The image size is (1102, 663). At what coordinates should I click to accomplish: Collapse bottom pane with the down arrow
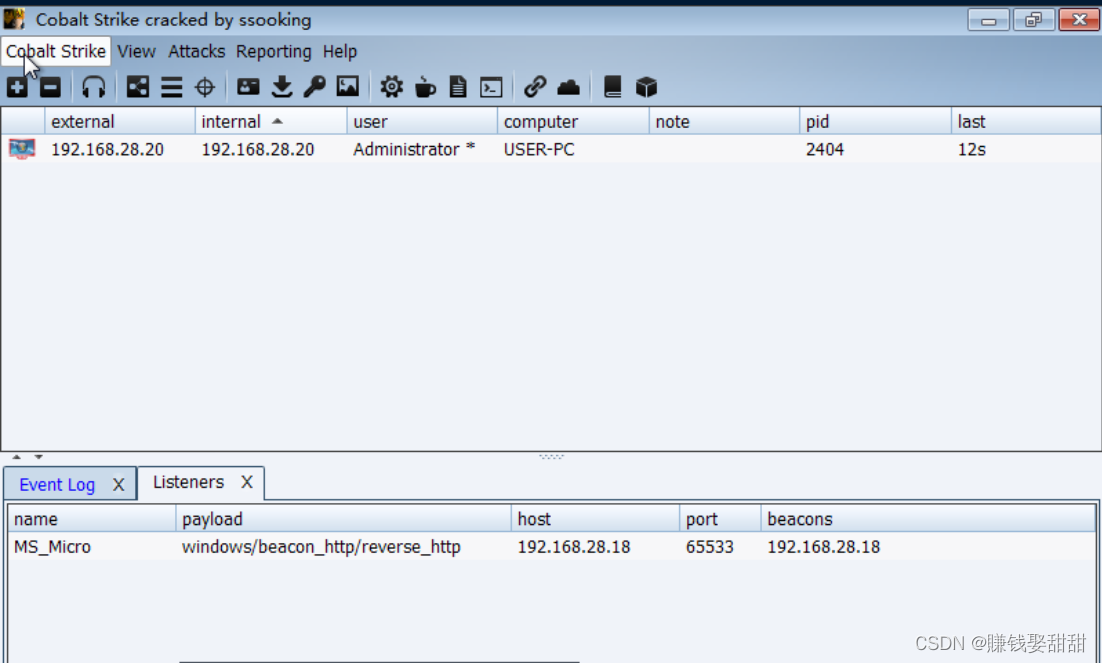pyautogui.click(x=39, y=457)
